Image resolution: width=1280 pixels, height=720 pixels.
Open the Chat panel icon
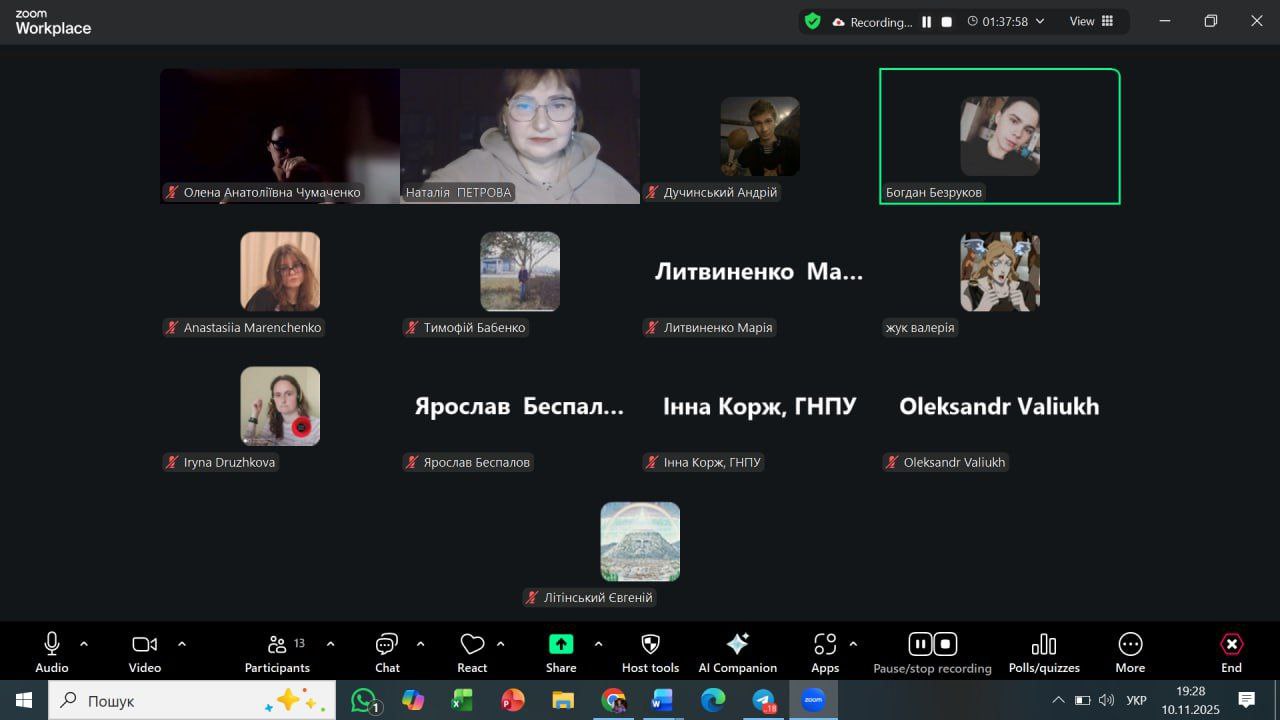click(387, 645)
